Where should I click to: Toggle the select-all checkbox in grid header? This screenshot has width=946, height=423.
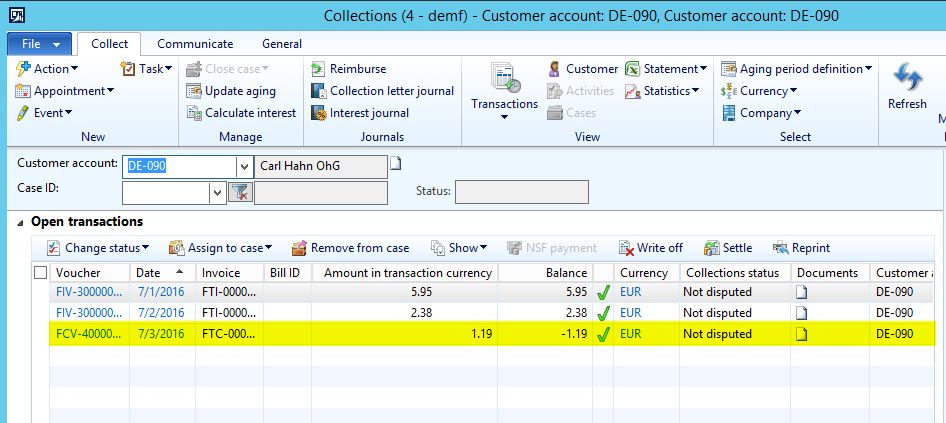[41, 273]
